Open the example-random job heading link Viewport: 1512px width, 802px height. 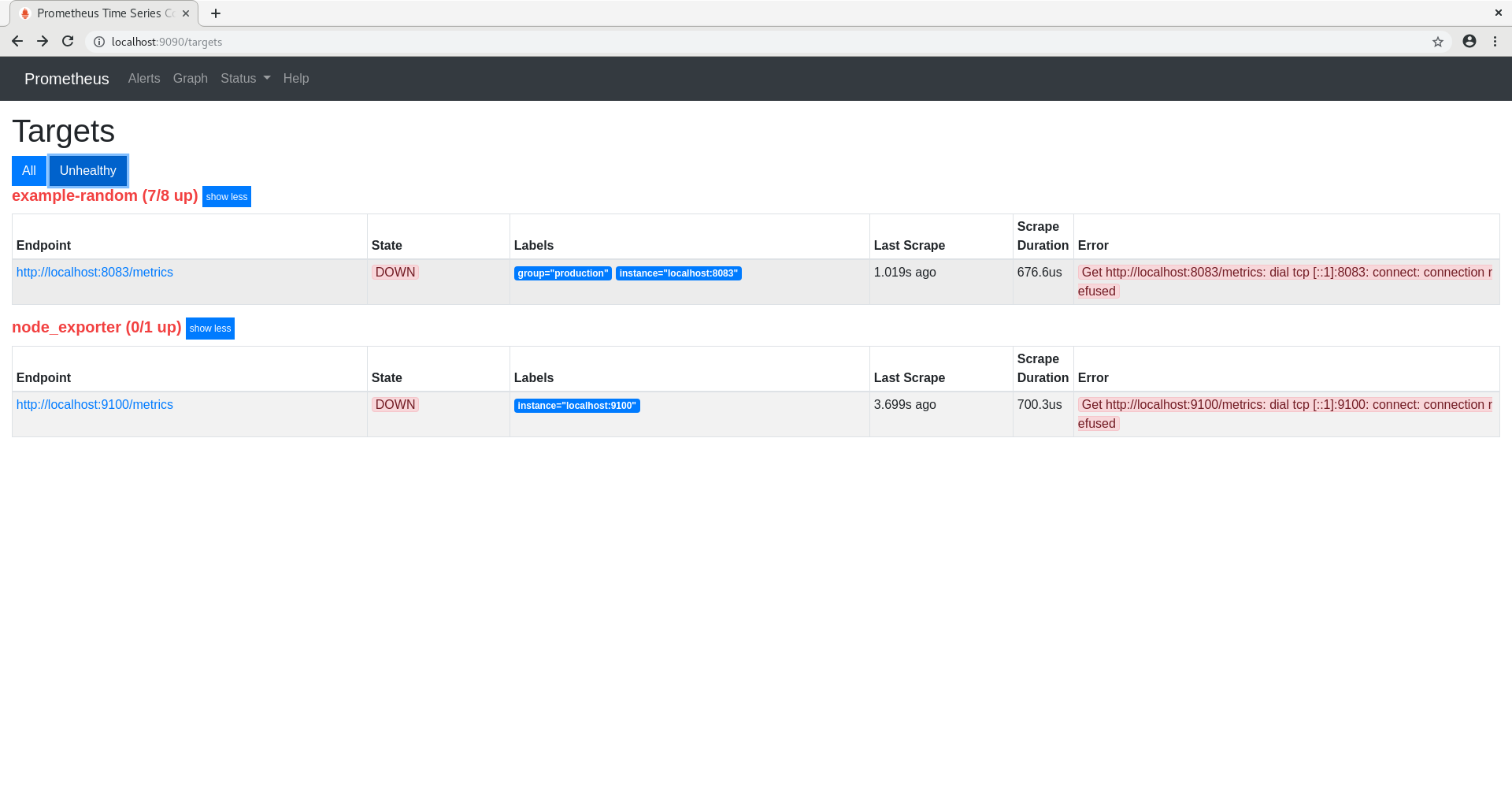click(105, 195)
